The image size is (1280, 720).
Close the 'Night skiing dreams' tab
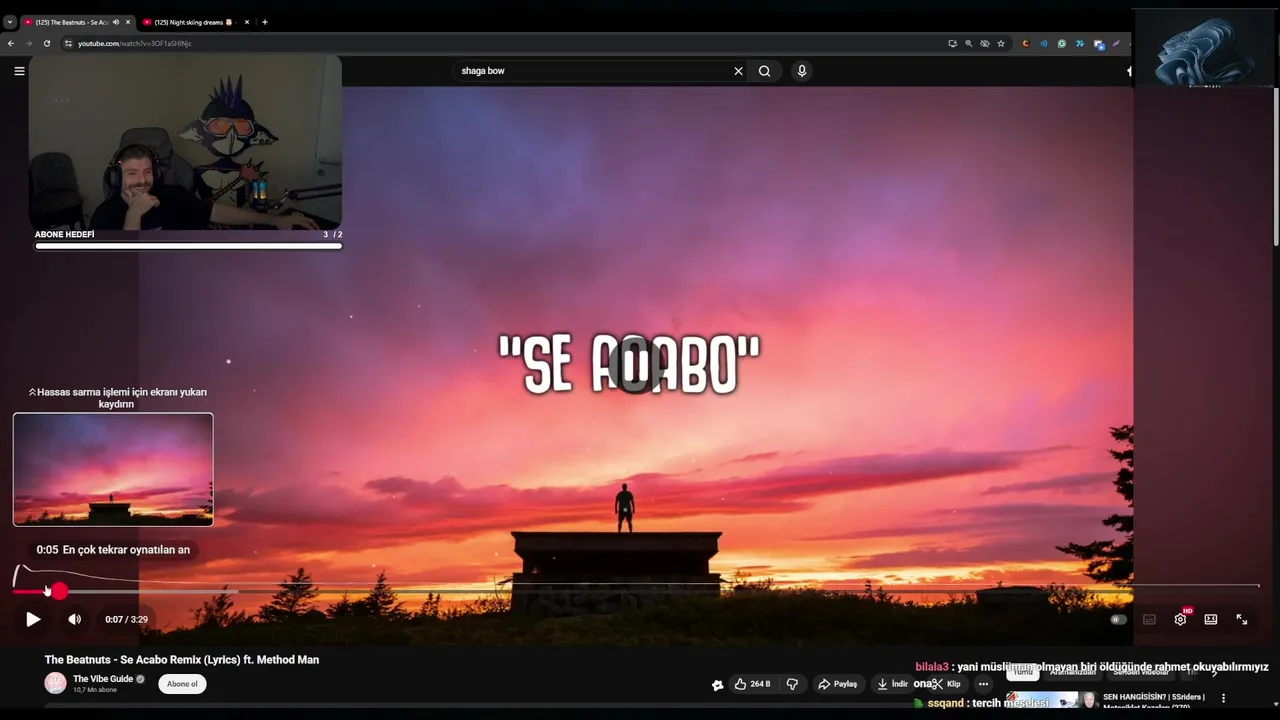pyautogui.click(x=246, y=22)
